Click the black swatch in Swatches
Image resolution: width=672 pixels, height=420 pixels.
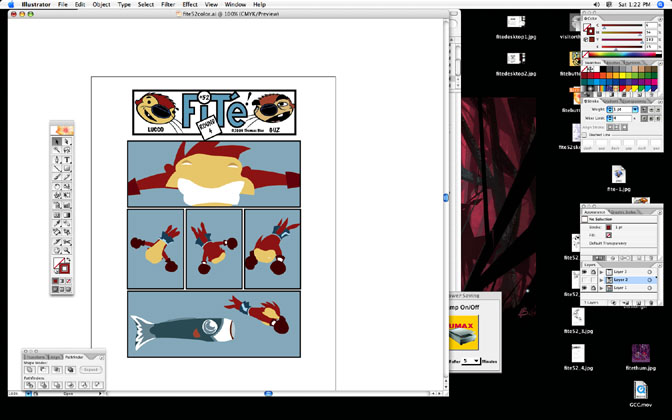(x=603, y=69)
